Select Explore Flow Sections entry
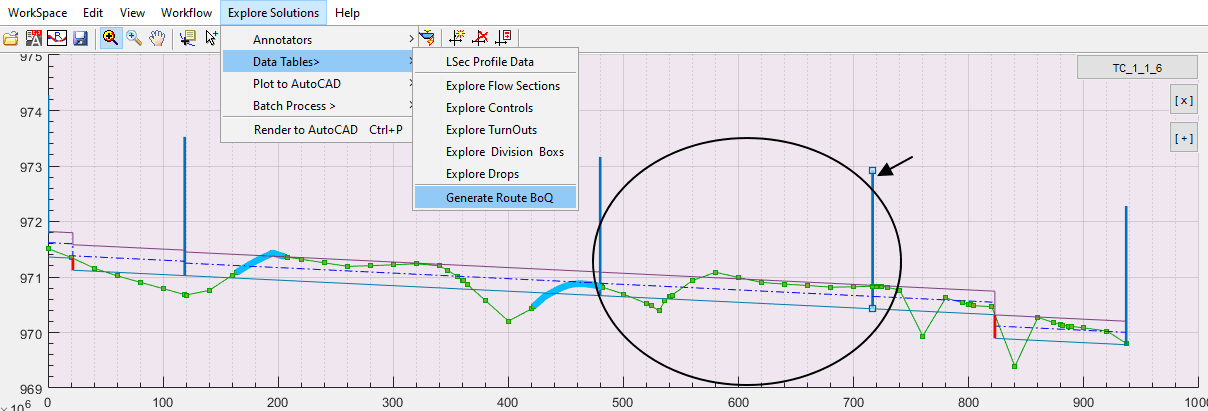Screen dimensions: 1208x411 pos(502,86)
